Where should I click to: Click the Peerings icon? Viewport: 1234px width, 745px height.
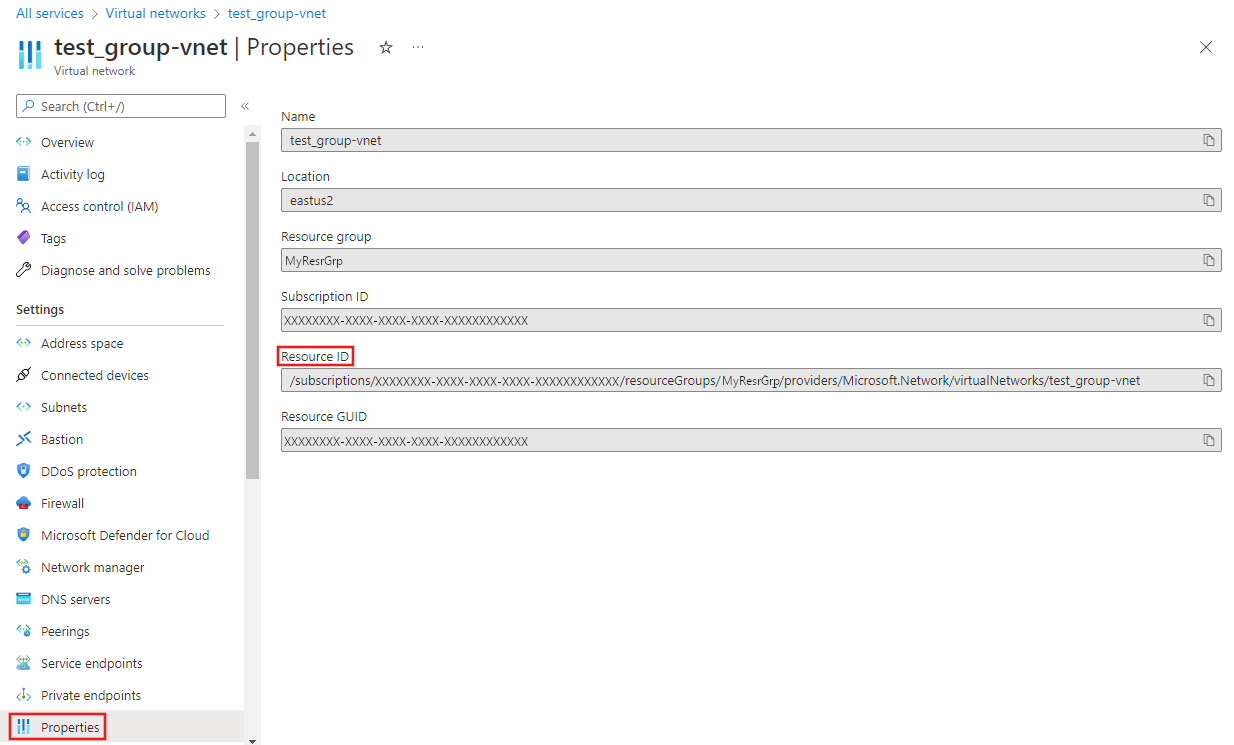point(24,631)
